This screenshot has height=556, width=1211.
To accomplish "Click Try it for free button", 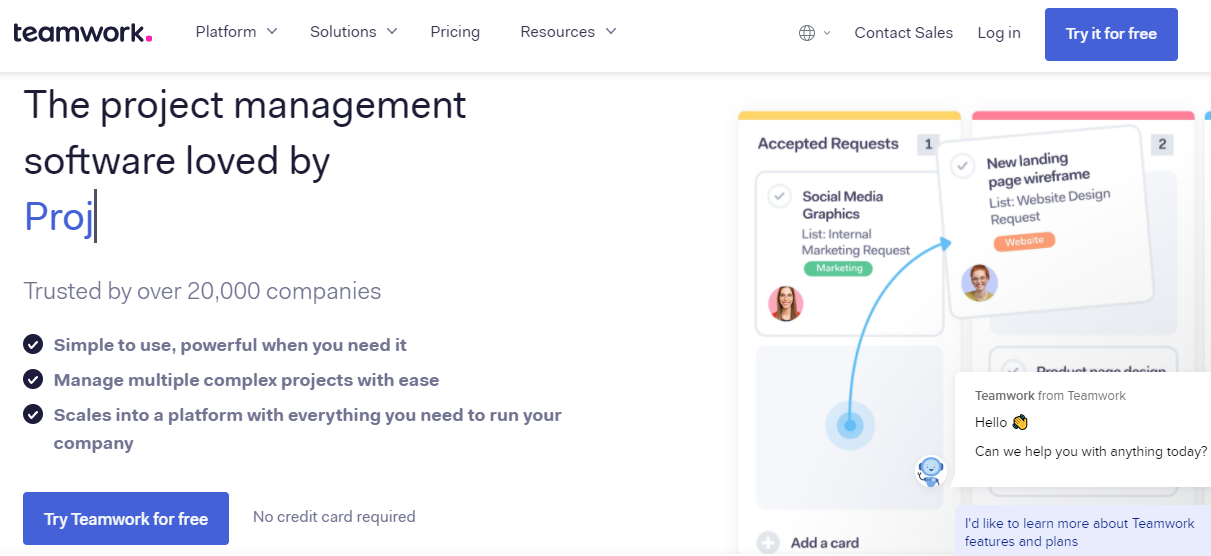I will coord(1111,34).
